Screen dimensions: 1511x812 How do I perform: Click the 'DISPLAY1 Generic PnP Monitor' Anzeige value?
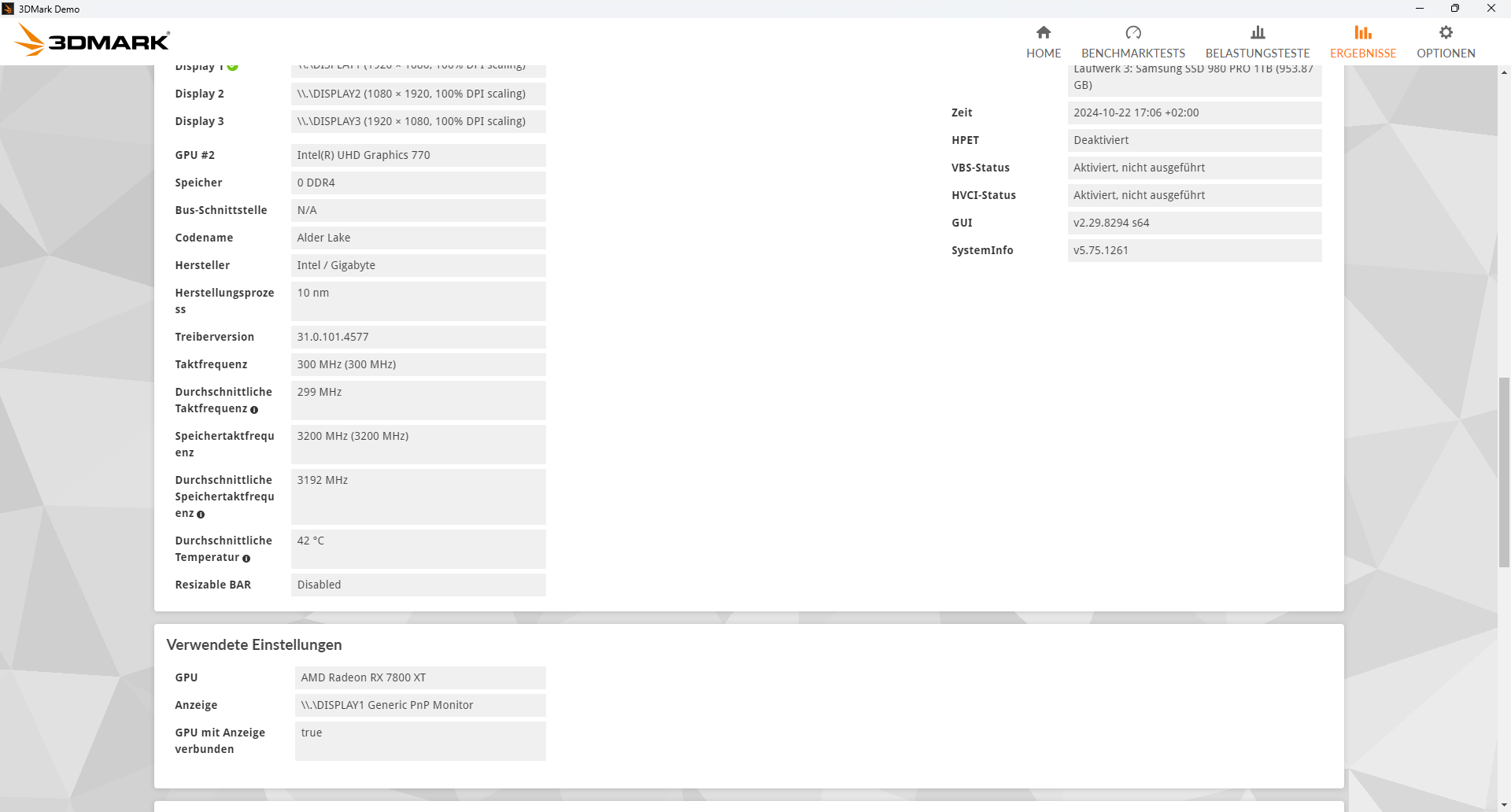[420, 705]
